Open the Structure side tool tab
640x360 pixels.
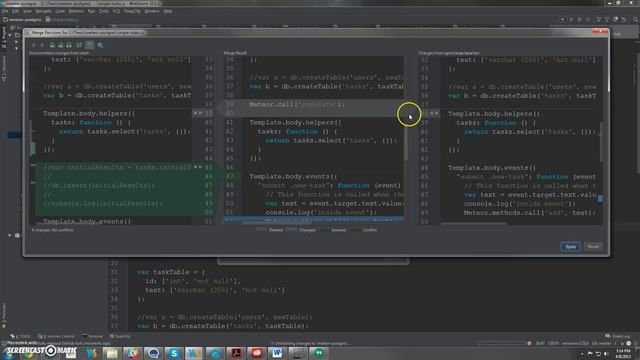[4, 69]
